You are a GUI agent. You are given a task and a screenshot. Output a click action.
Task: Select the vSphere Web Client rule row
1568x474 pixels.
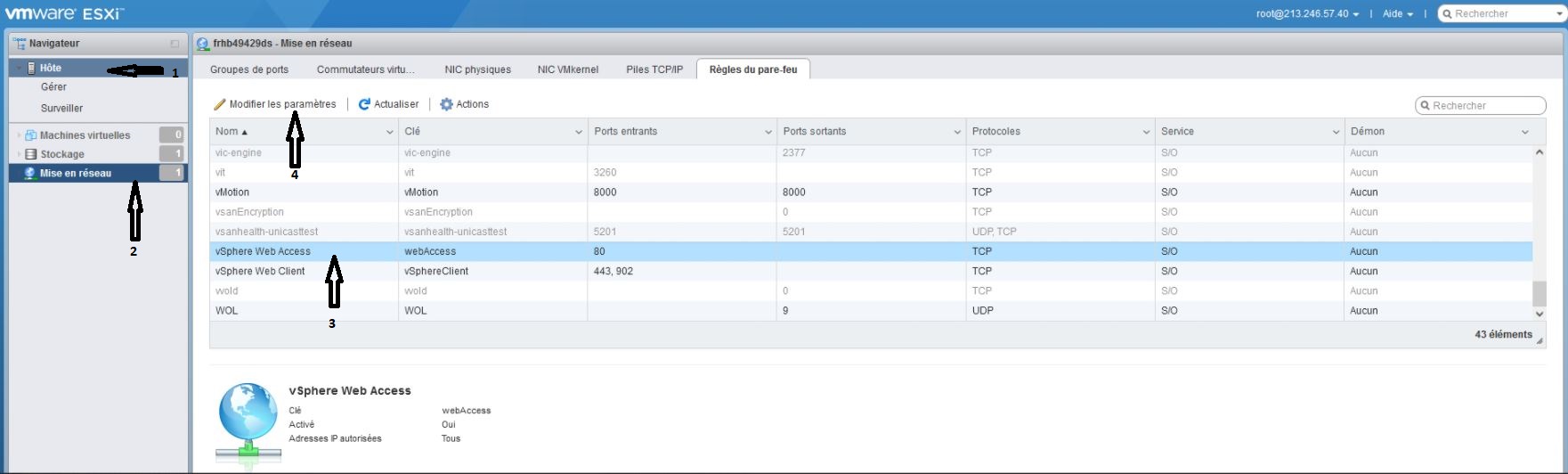tap(871, 271)
